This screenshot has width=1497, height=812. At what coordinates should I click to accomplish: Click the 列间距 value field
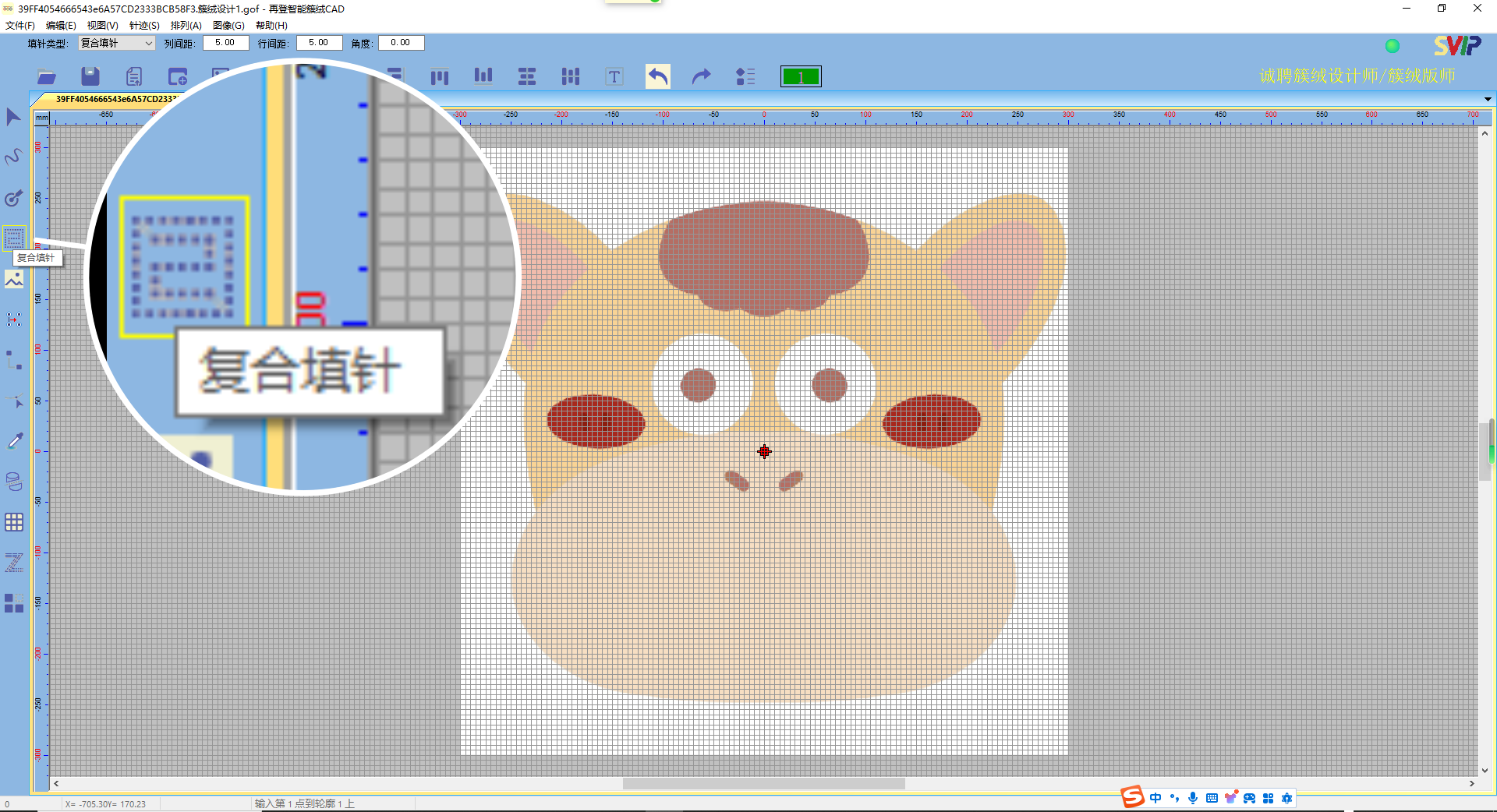point(225,43)
